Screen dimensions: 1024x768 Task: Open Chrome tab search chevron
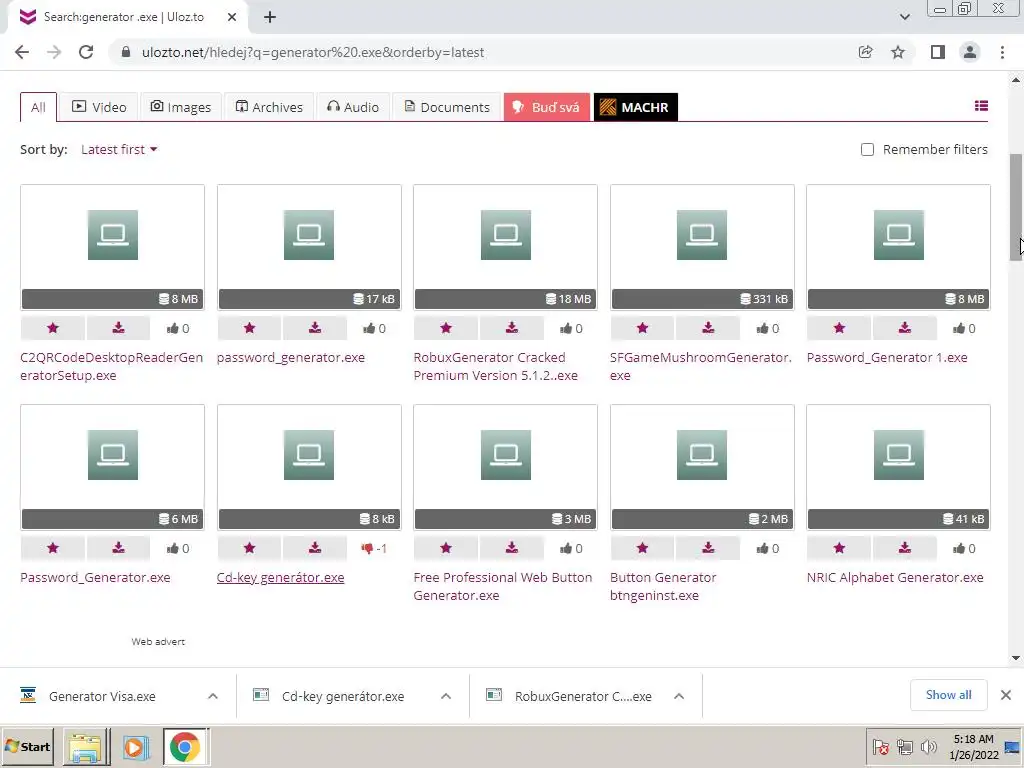click(904, 17)
